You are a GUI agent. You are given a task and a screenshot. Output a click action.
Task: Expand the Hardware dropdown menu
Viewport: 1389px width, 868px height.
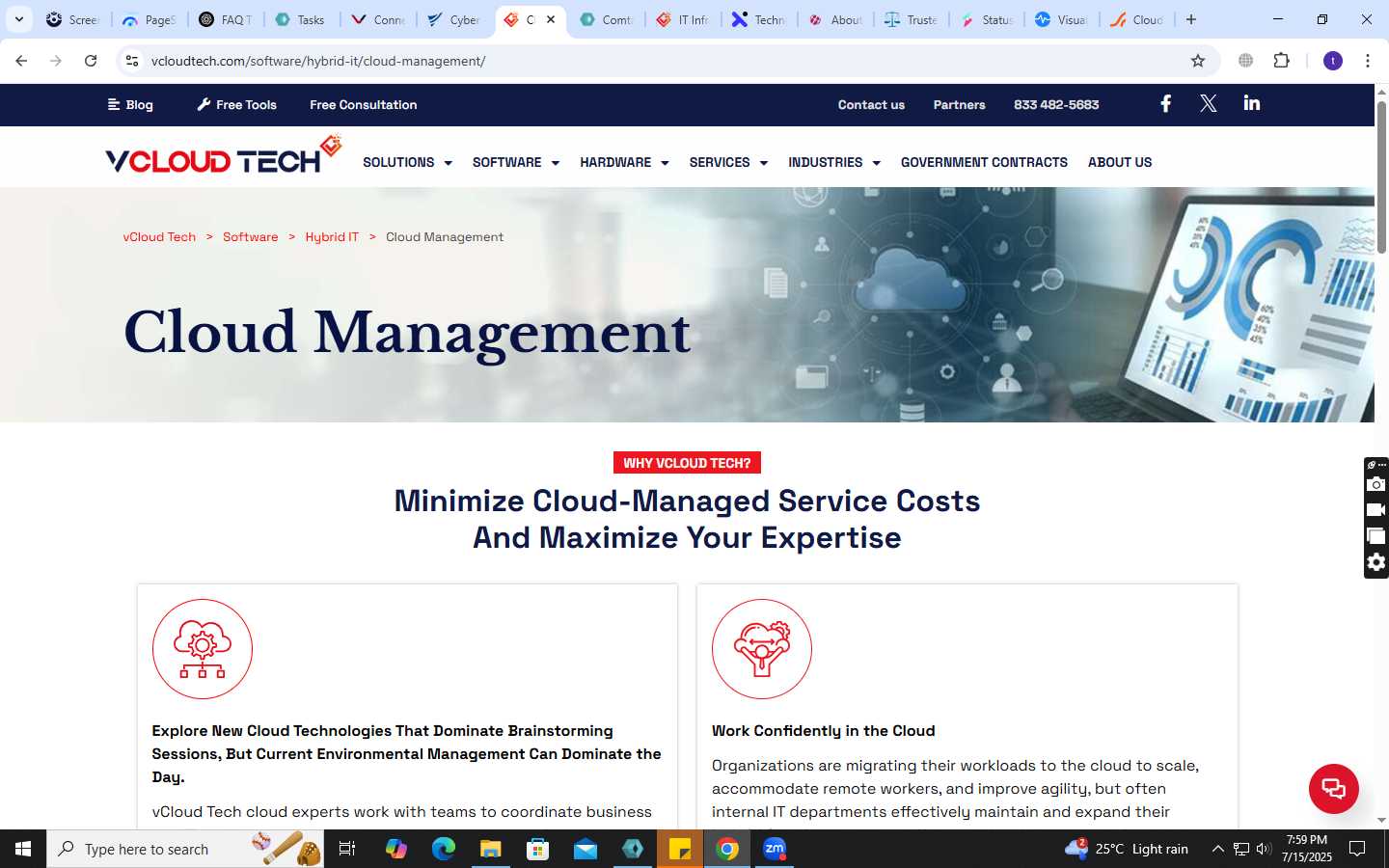coord(624,162)
